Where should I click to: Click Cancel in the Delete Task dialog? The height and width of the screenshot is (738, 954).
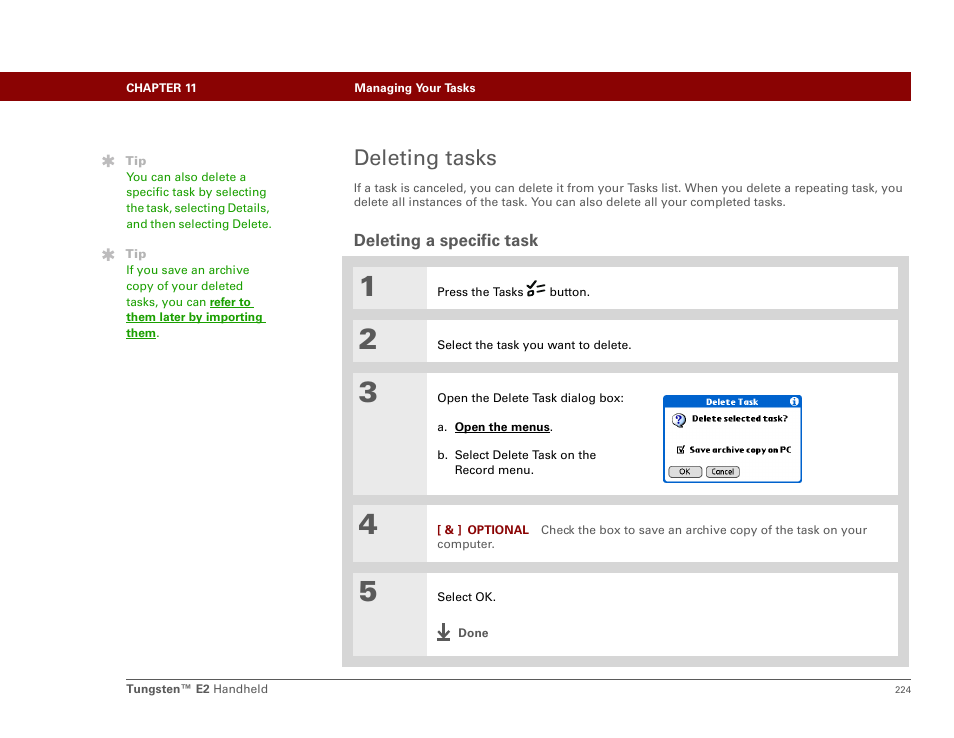[x=723, y=472]
